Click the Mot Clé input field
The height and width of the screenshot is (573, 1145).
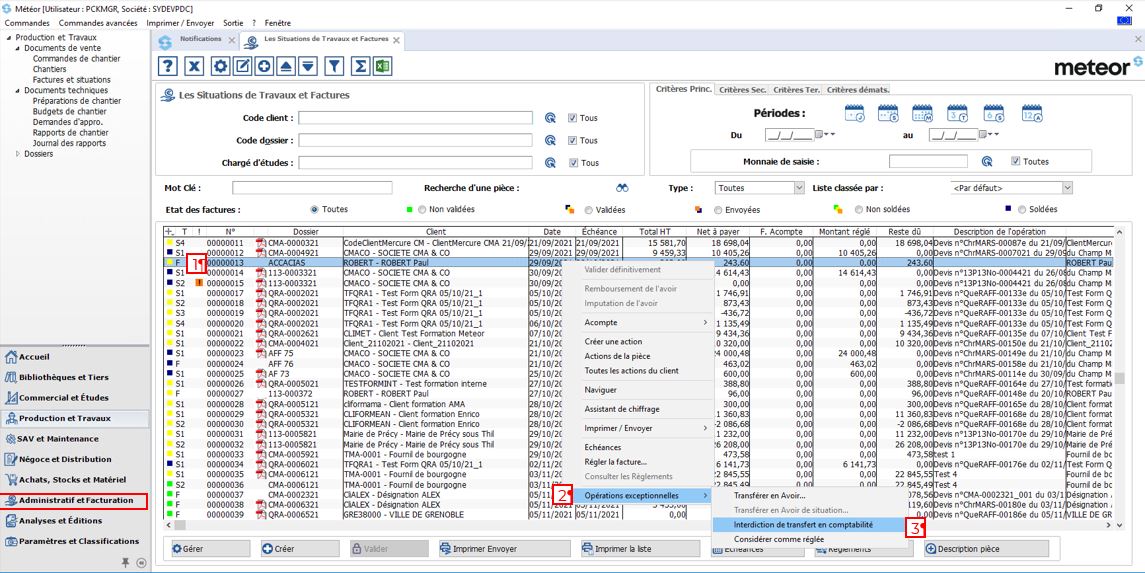pos(312,188)
